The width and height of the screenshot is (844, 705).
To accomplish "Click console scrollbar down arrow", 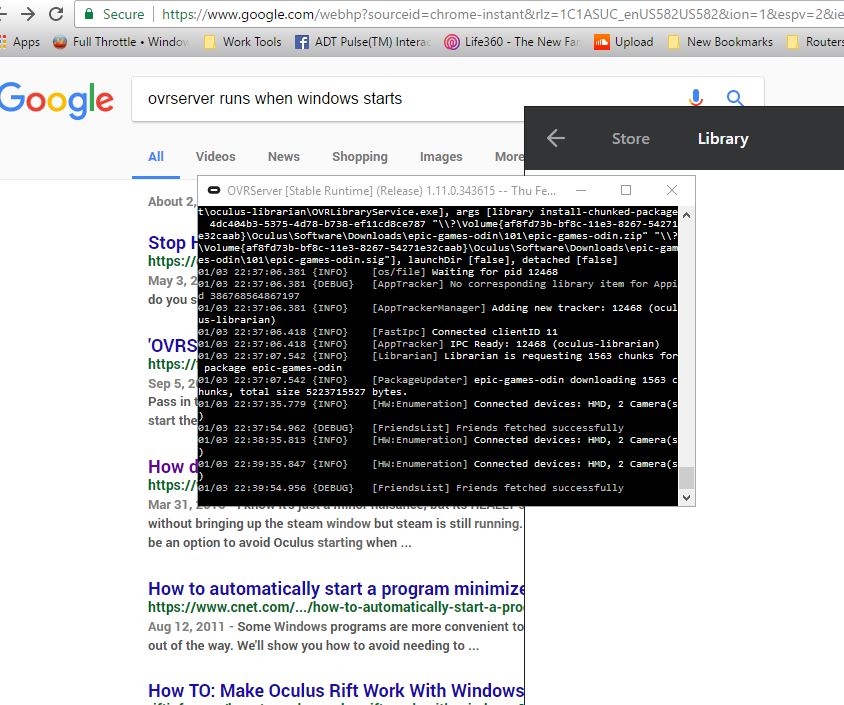I will pyautogui.click(x=686, y=498).
